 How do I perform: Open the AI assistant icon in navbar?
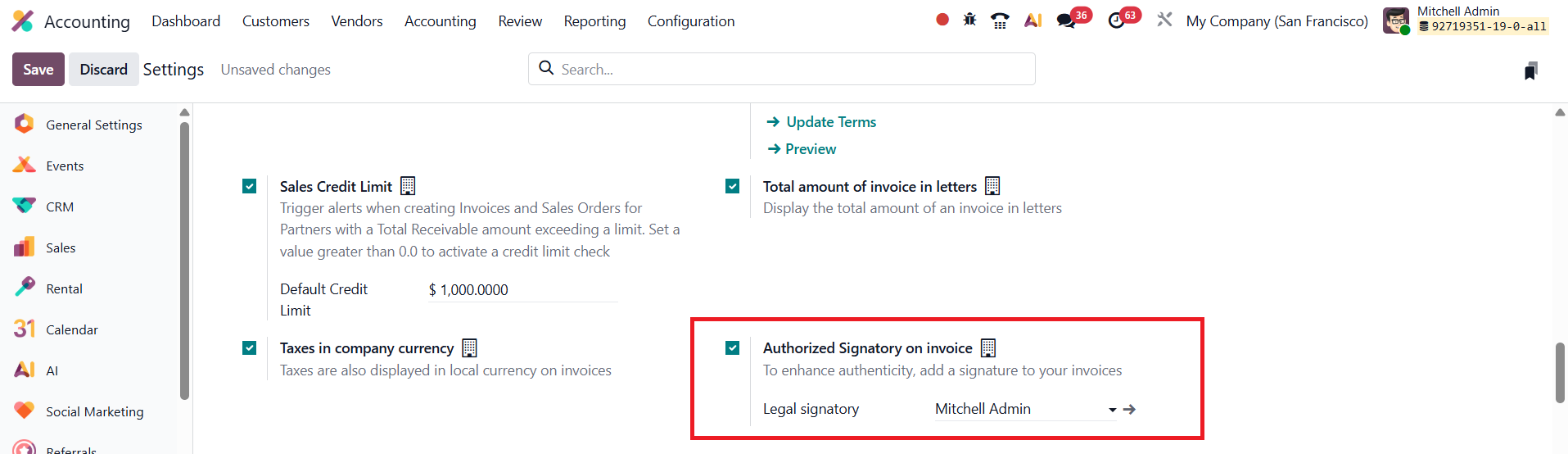pos(1033,20)
